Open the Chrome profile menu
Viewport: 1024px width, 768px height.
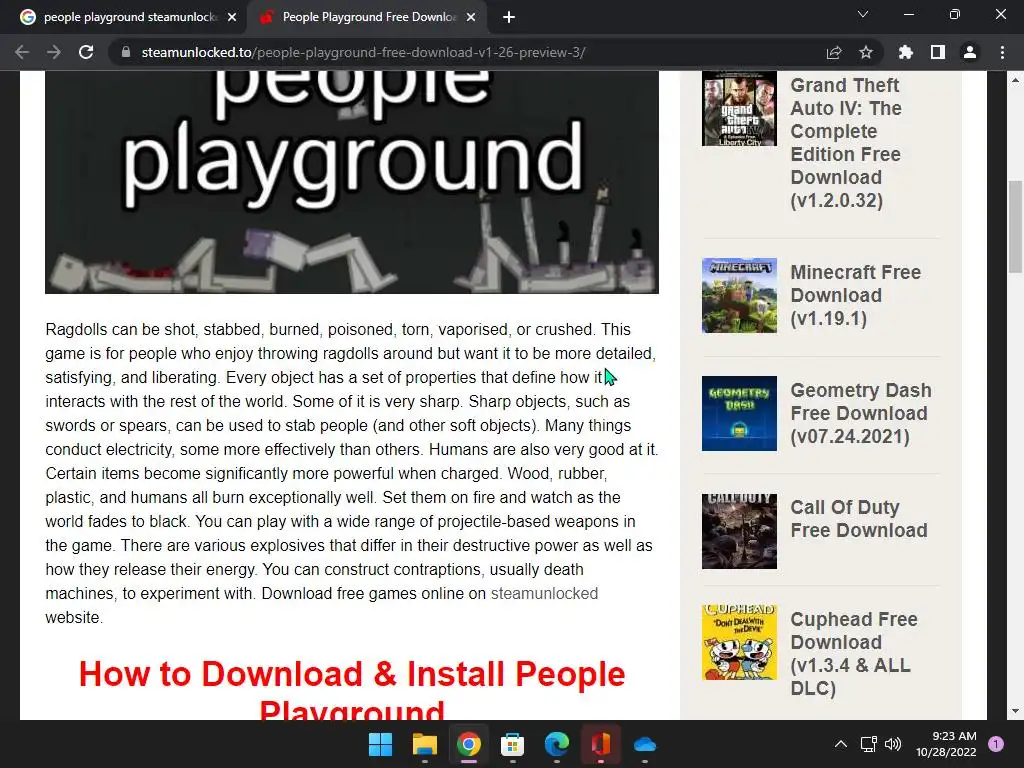click(970, 52)
